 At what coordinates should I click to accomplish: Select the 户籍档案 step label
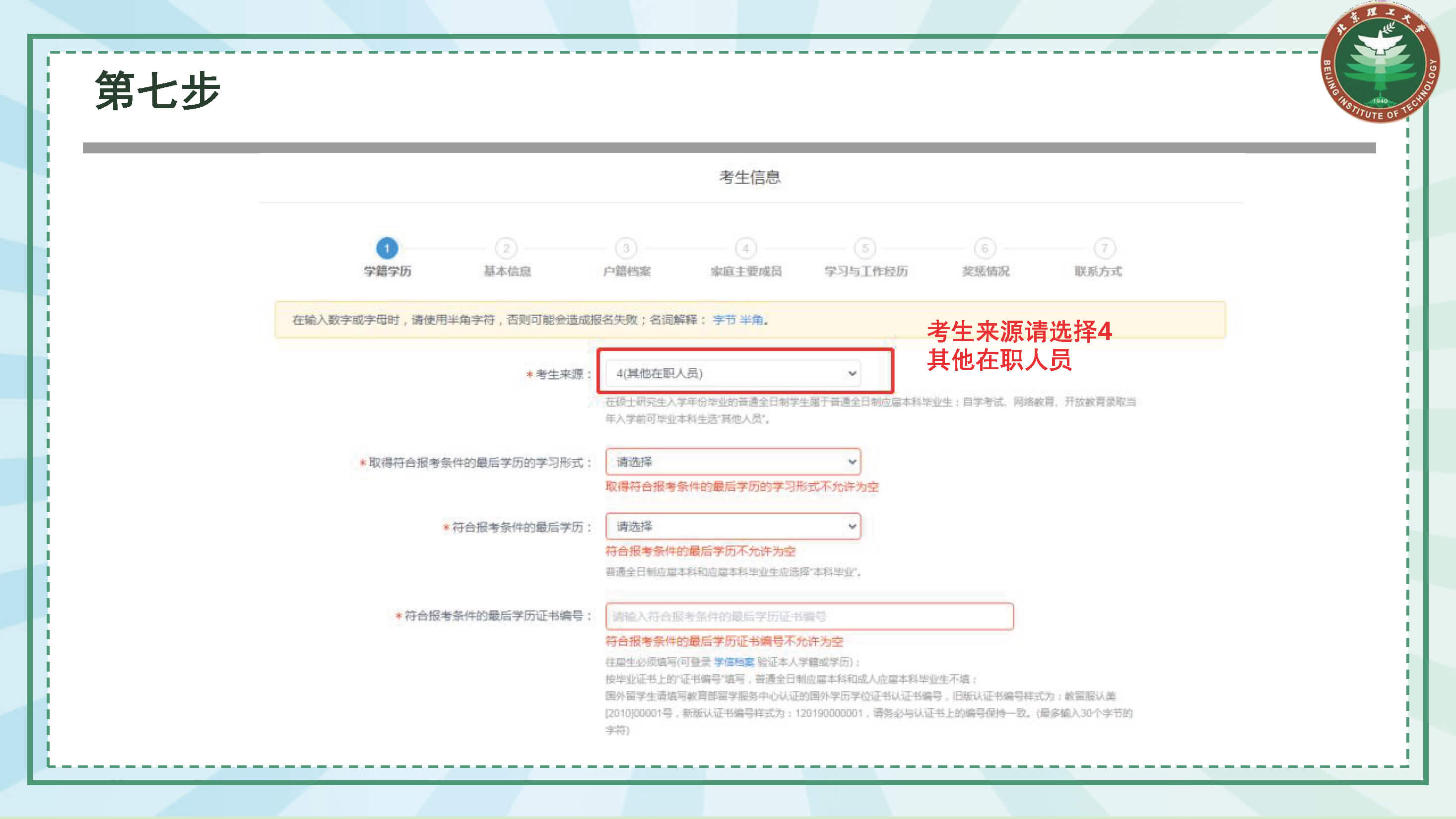click(626, 272)
